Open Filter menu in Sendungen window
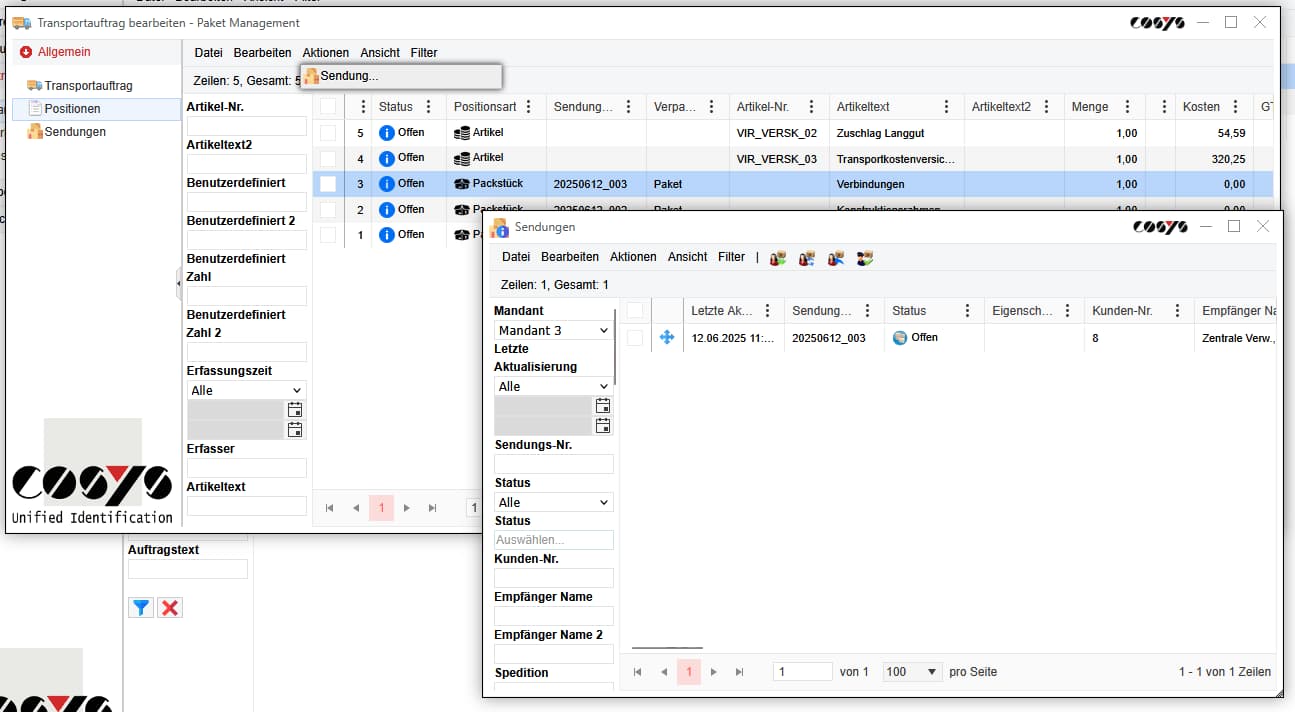This screenshot has width=1295, height=712. tap(732, 257)
